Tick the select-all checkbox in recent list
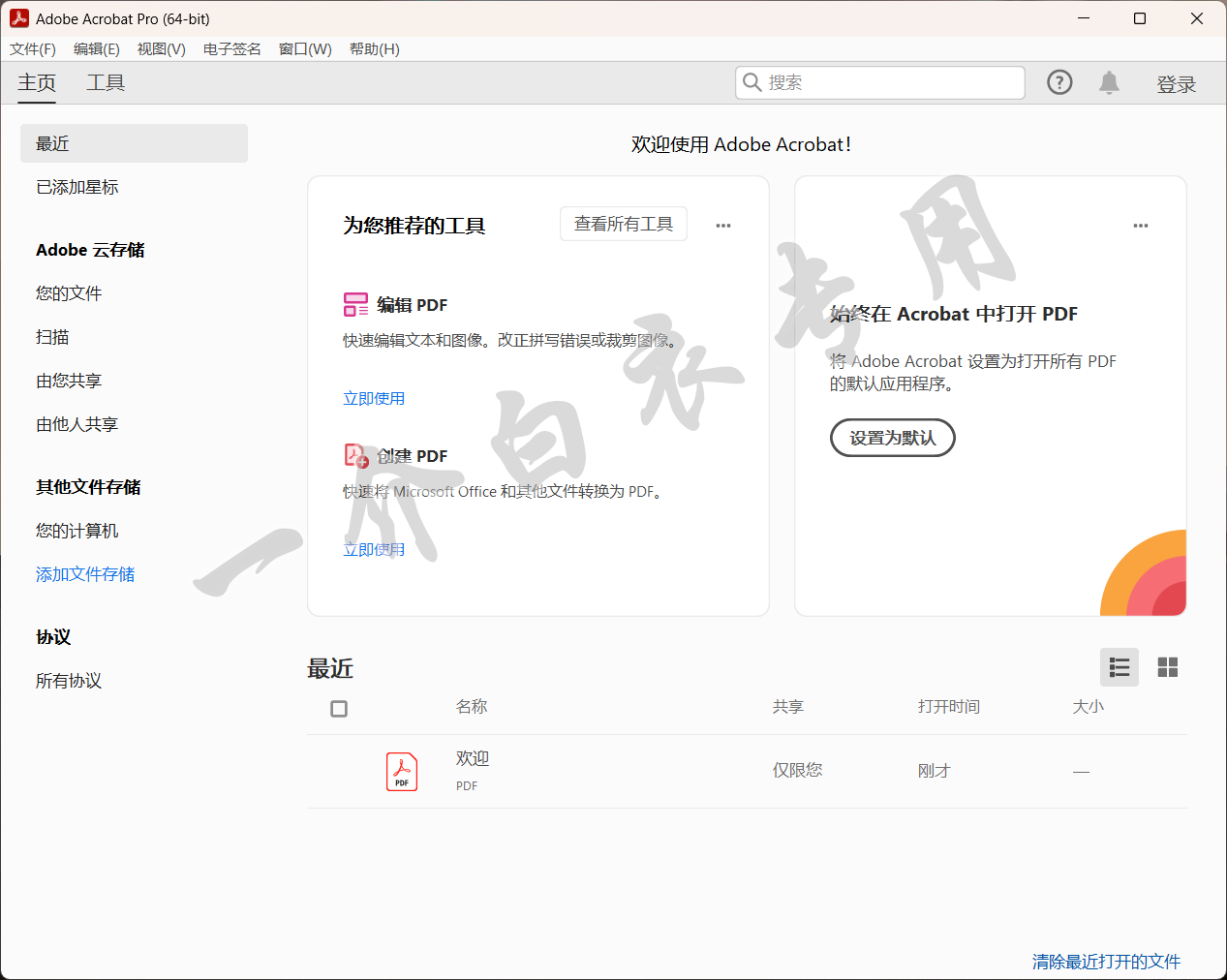 click(339, 709)
